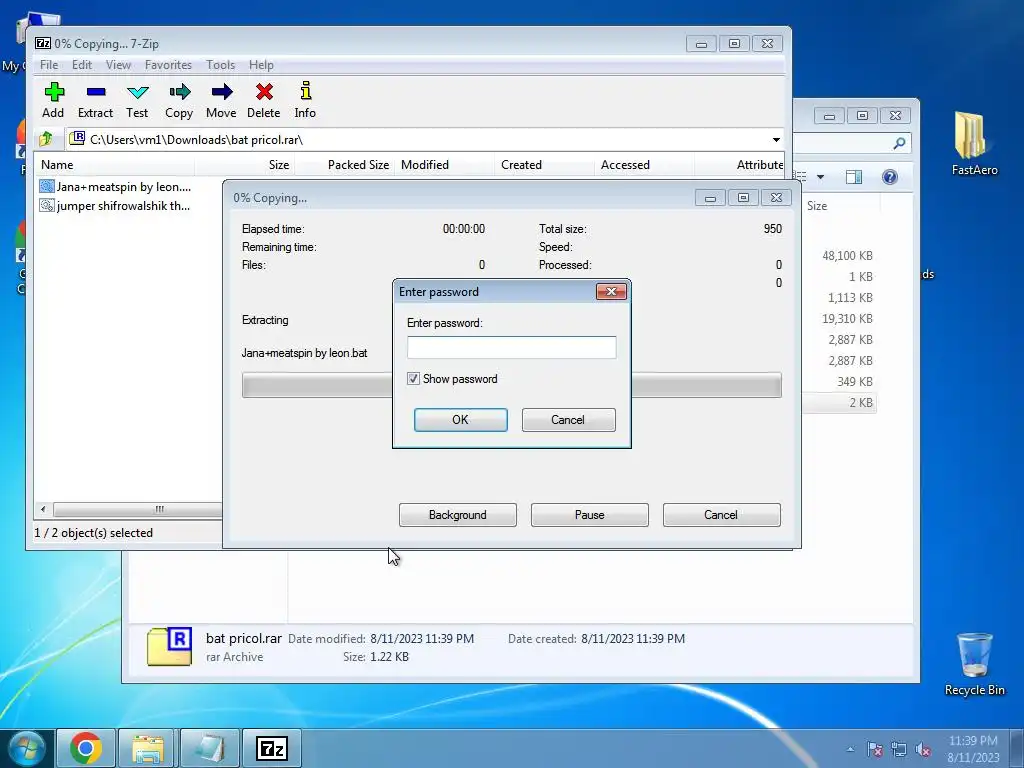The image size is (1024, 768).
Task: Open Explorer view options dropdown arrow
Action: [820, 177]
